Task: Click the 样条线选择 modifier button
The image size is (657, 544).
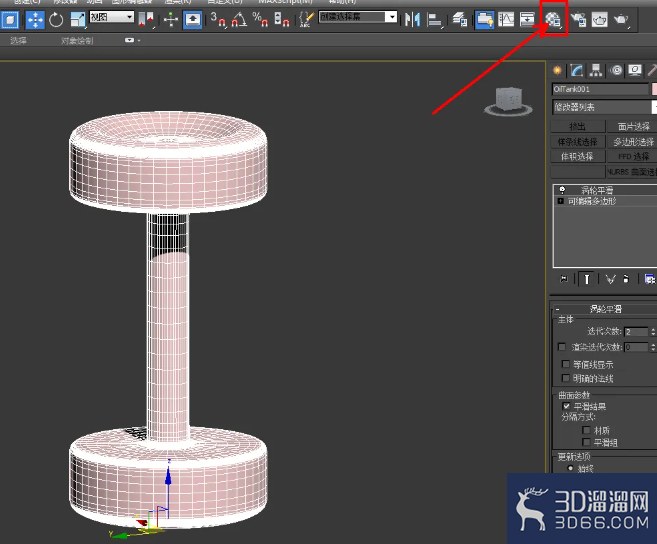Action: 577,142
